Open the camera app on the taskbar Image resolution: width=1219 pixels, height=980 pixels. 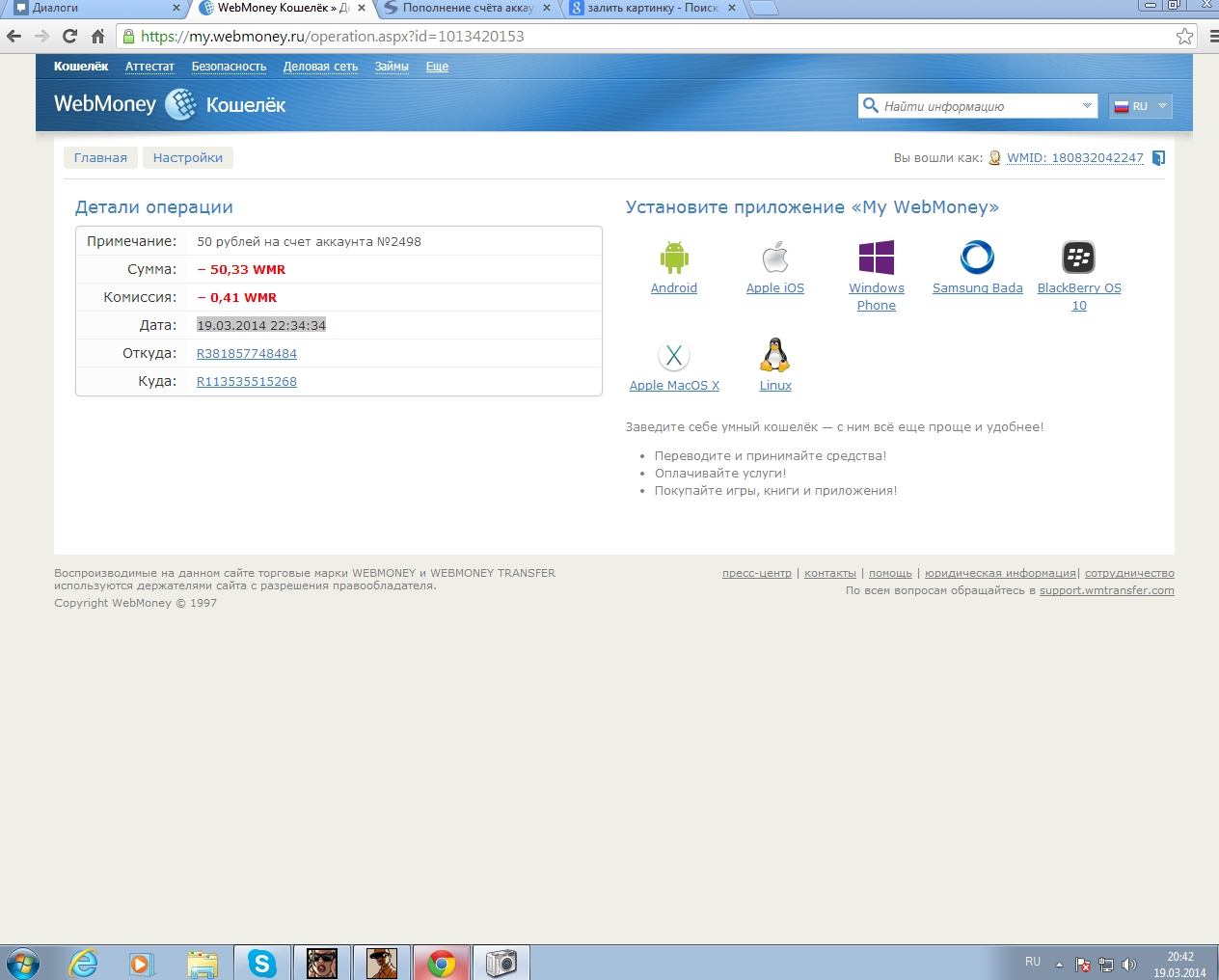point(501,964)
